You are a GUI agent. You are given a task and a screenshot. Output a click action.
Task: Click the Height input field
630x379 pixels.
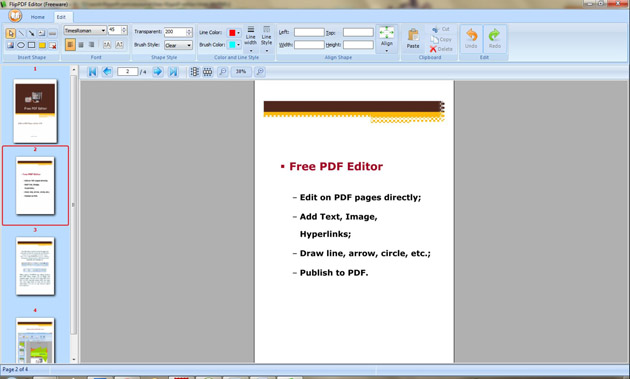click(358, 45)
